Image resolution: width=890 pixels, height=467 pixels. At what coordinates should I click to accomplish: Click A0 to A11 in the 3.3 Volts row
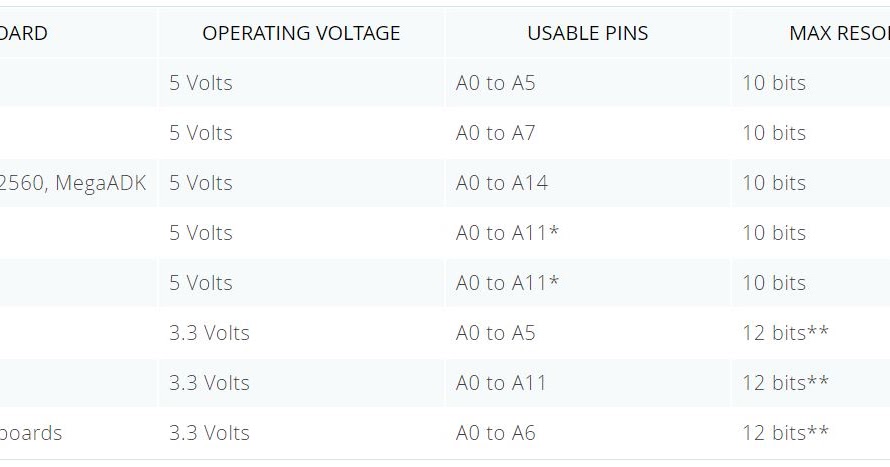[x=501, y=383]
